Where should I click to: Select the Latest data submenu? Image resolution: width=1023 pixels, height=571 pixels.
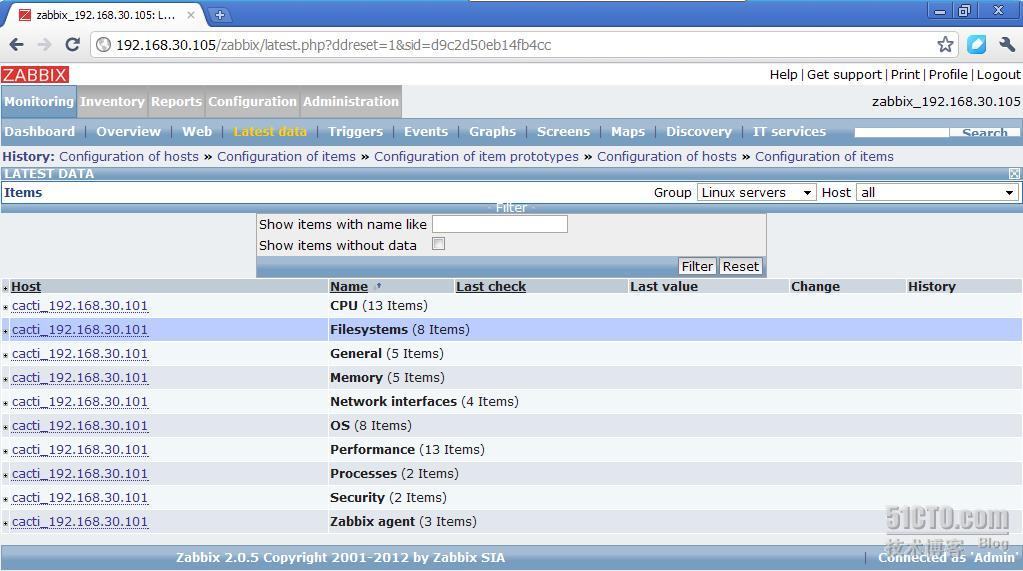[x=270, y=132]
